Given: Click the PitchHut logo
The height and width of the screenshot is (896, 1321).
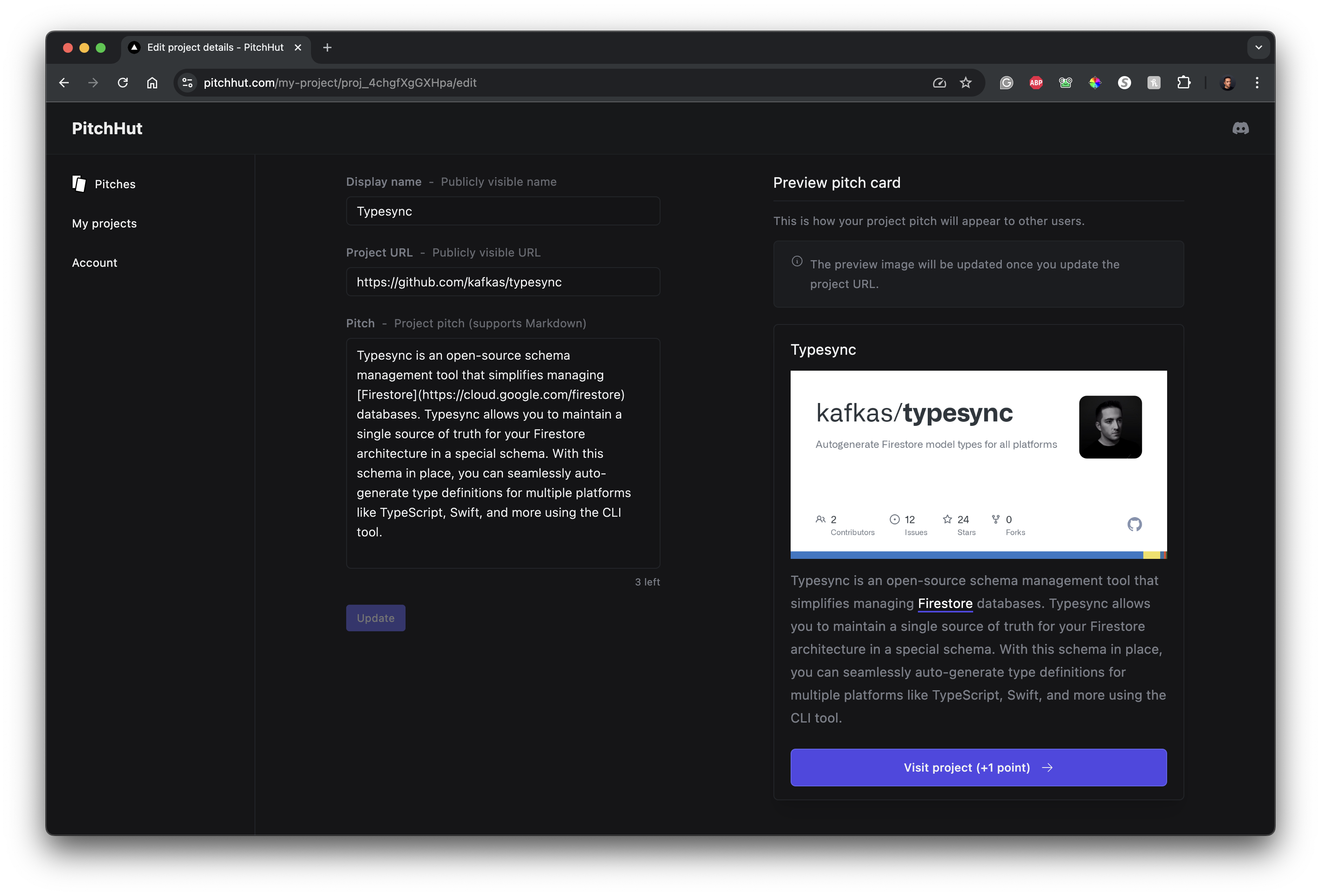Looking at the screenshot, I should pos(107,128).
